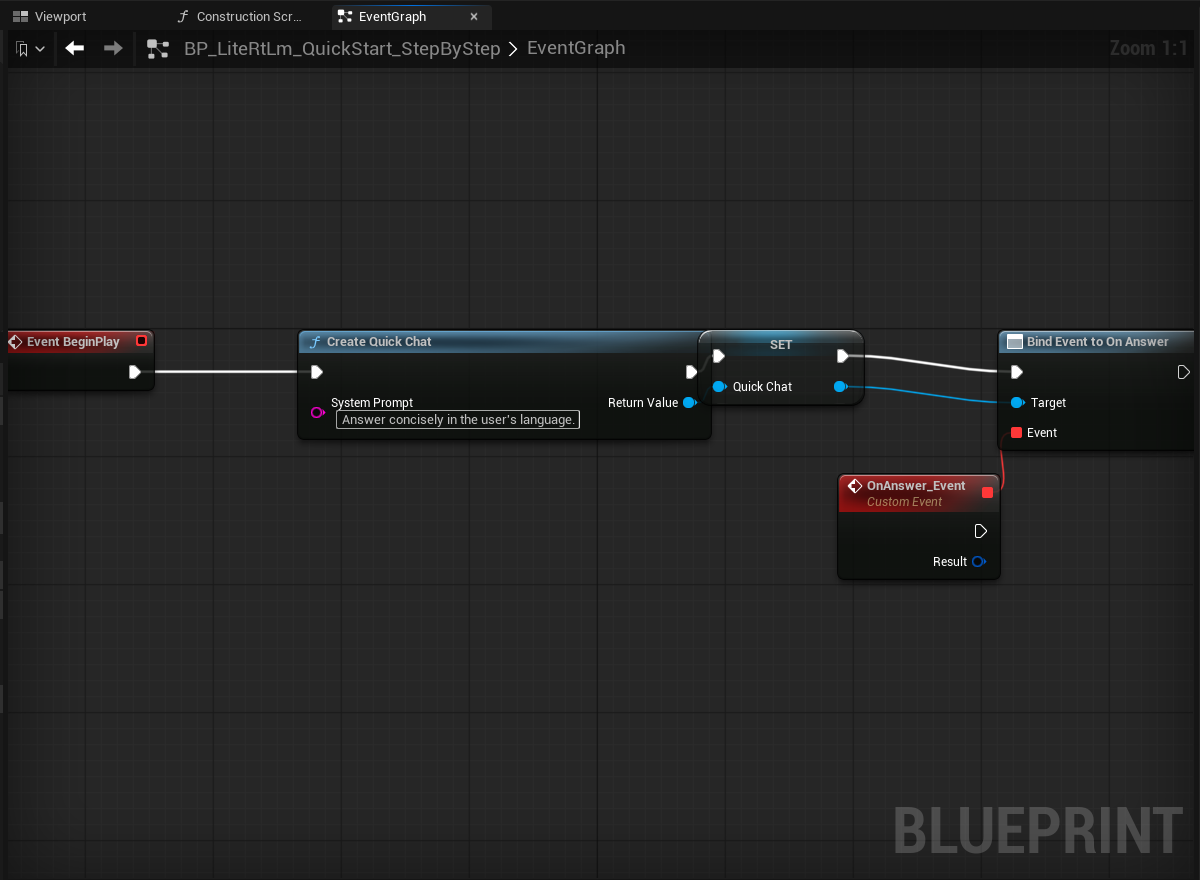Click the Return Value output pin
Viewport: 1200px width, 880px height.
pos(689,403)
